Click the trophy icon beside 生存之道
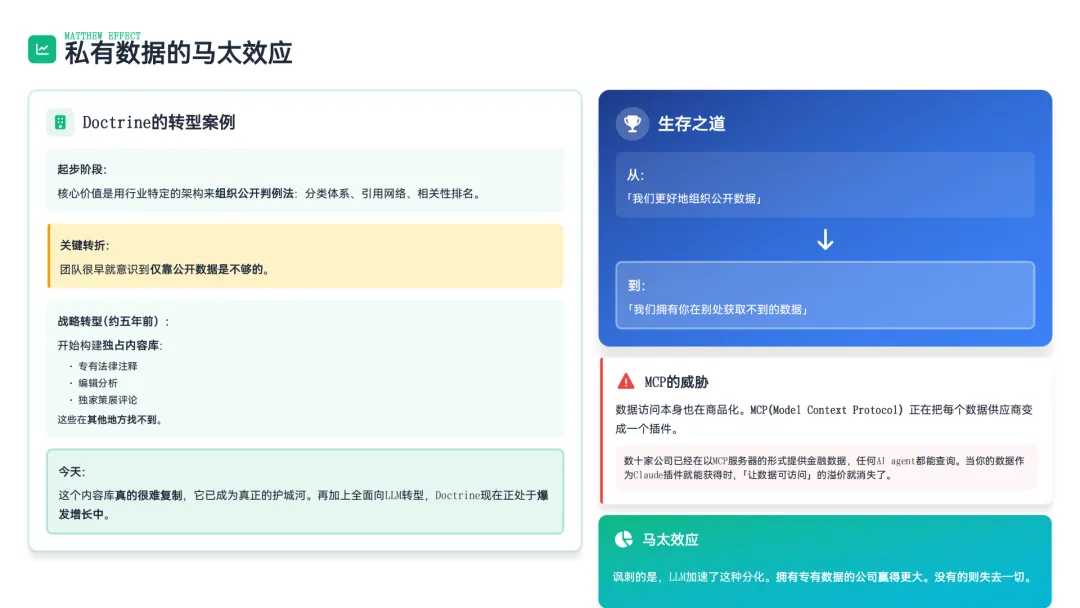 point(632,124)
